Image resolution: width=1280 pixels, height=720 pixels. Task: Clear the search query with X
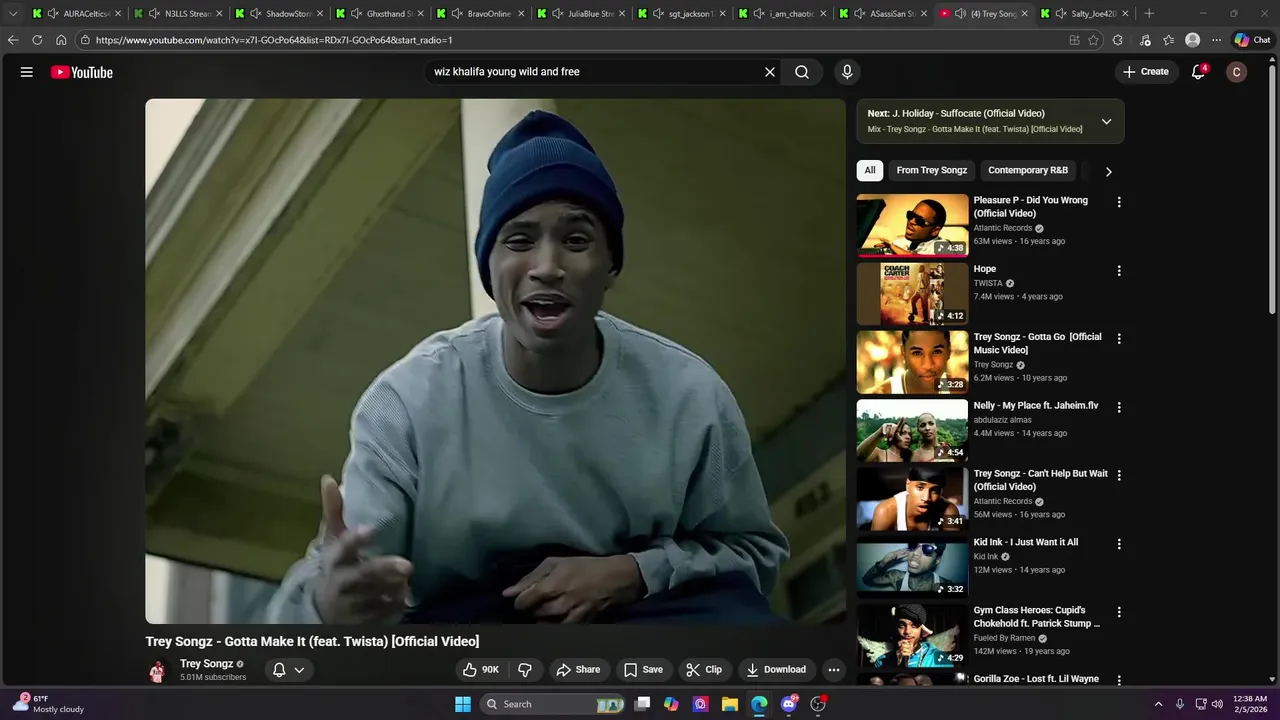[770, 72]
